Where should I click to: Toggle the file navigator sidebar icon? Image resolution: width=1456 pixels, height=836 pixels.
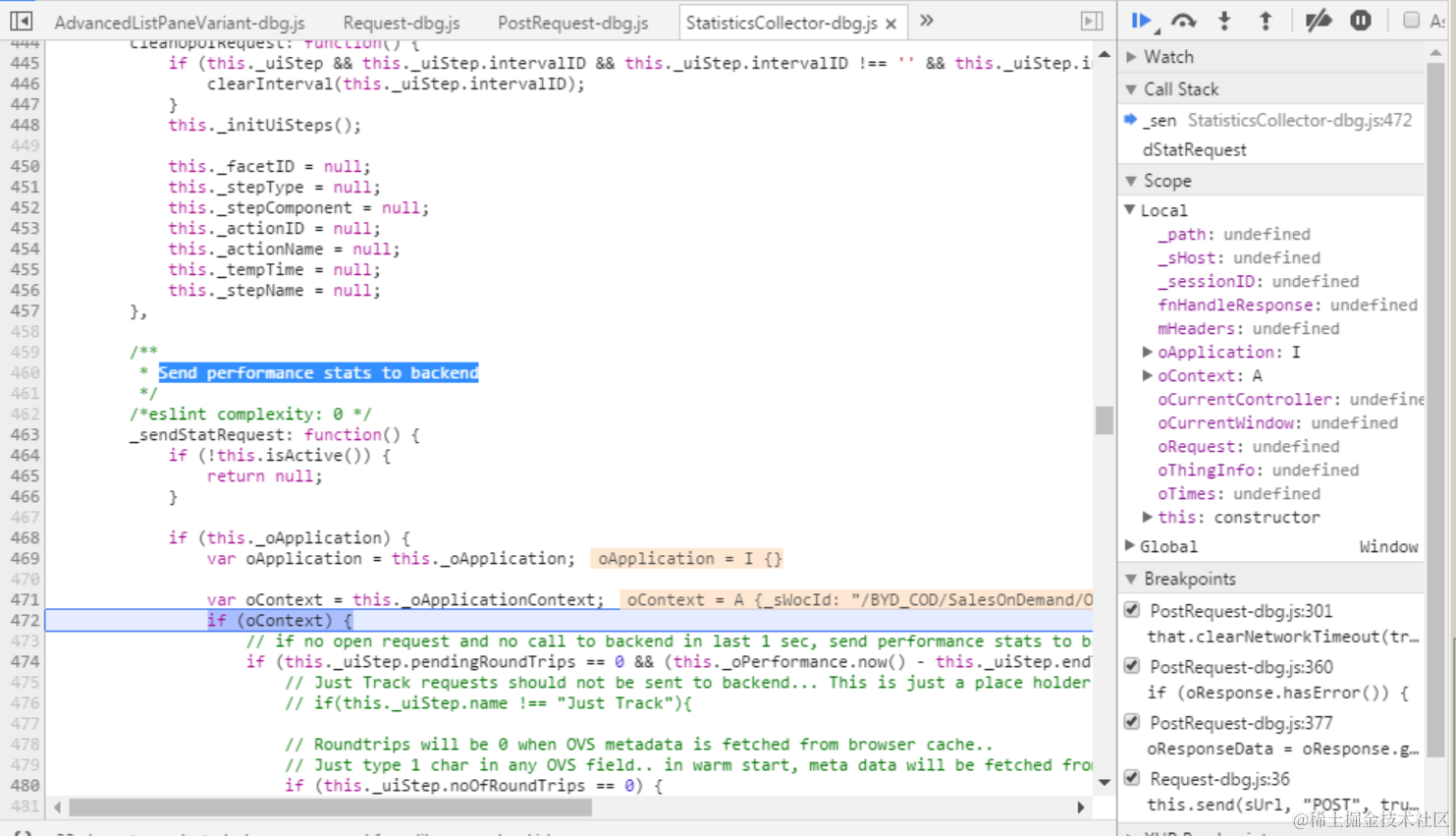21,21
